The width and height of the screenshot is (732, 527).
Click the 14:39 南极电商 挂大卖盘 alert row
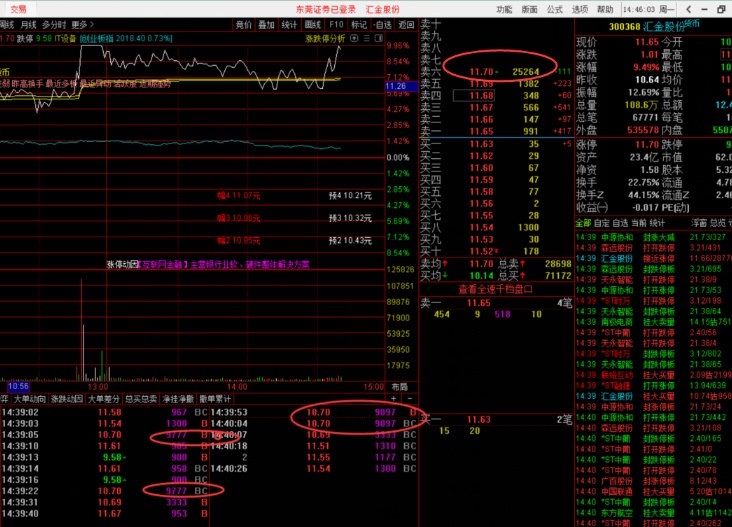point(654,322)
